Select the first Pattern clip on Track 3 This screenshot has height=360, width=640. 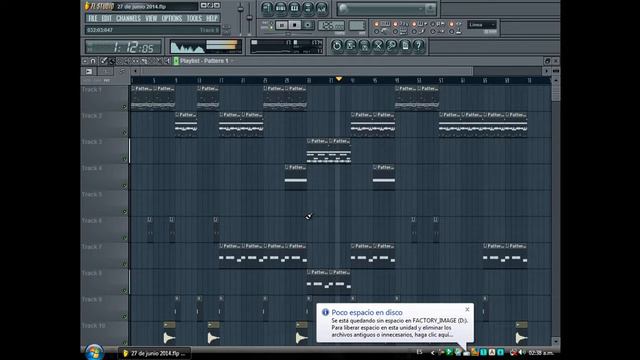(x=318, y=151)
